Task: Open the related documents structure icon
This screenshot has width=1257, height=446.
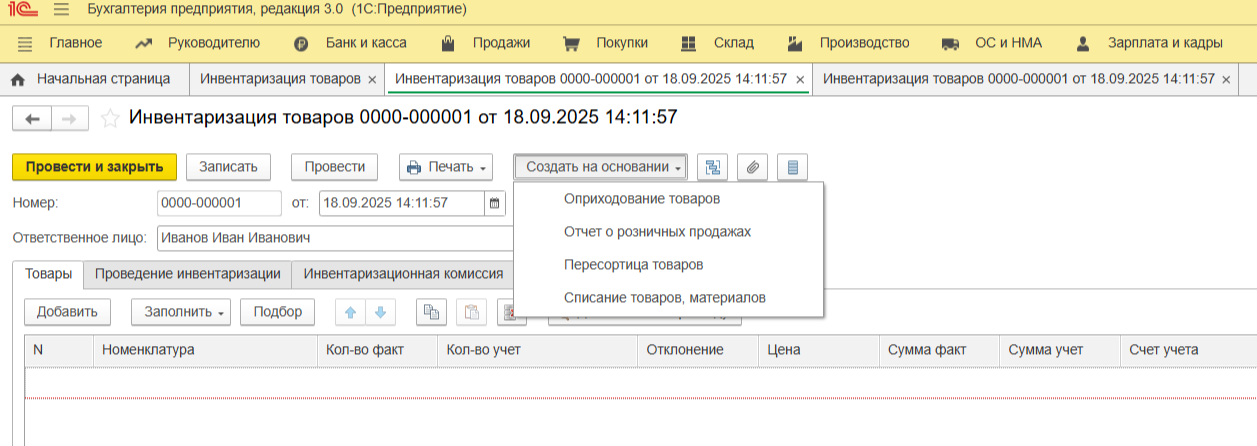Action: pos(712,167)
